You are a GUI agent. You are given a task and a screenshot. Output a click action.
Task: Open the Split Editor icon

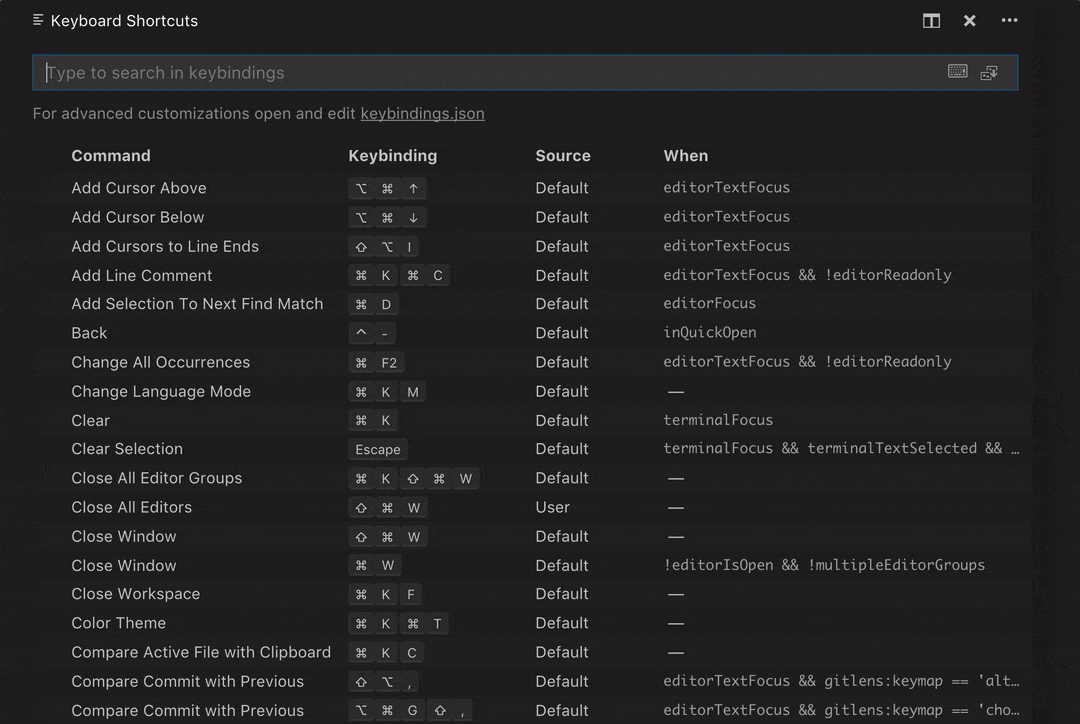tap(931, 20)
